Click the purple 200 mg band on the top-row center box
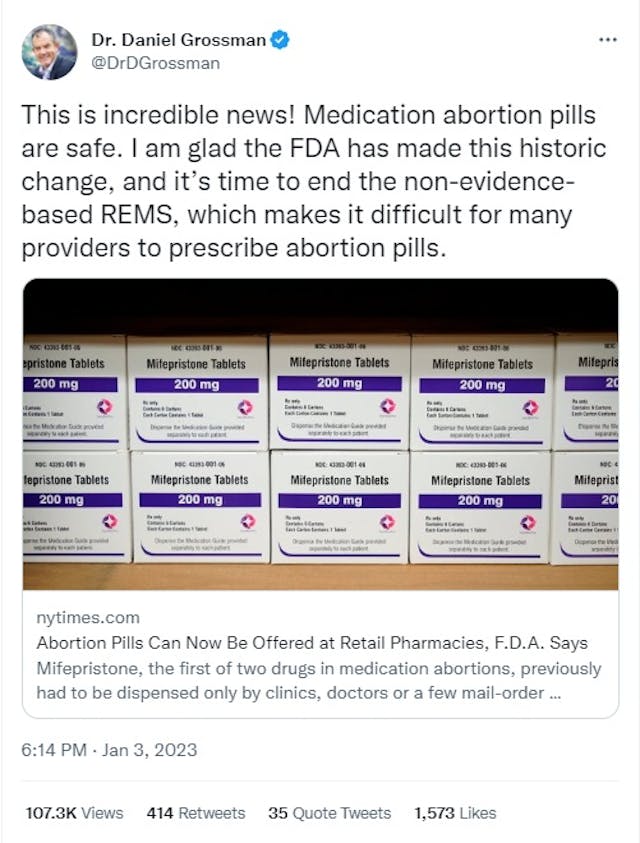Image resolution: width=640 pixels, height=843 pixels. [340, 383]
